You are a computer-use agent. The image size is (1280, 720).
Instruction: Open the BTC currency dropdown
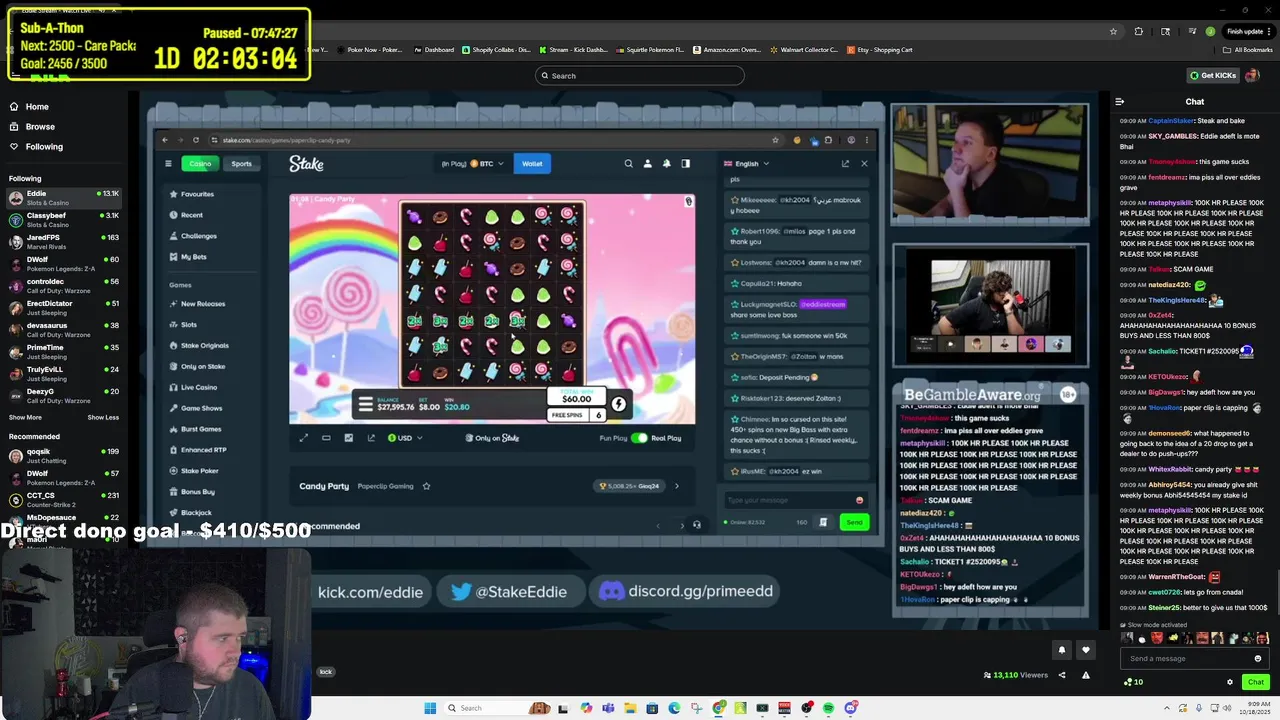(x=486, y=164)
